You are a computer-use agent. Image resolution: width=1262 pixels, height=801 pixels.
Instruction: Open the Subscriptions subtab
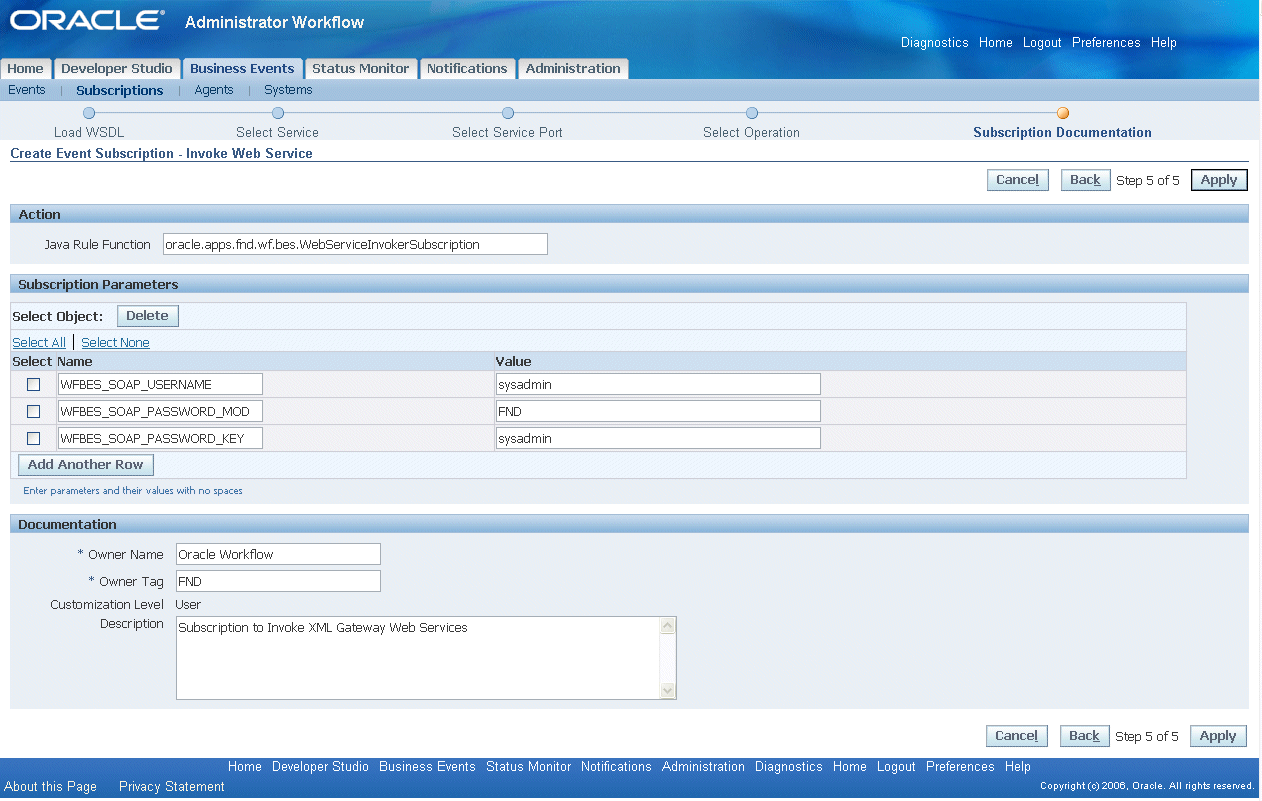pyautogui.click(x=120, y=90)
